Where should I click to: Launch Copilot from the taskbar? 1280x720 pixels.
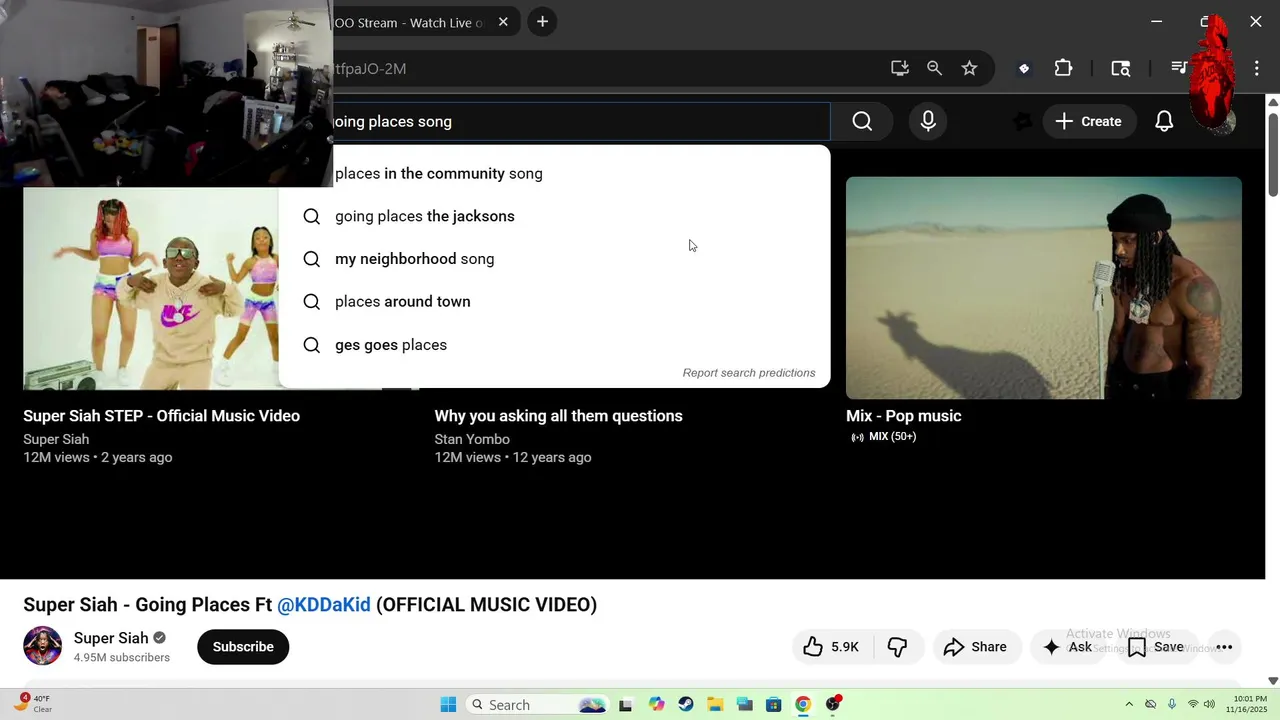[656, 704]
